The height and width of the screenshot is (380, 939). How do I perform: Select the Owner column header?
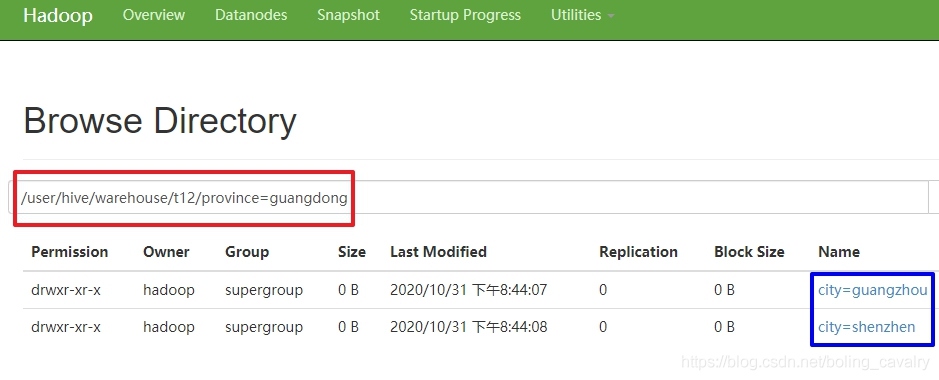166,252
